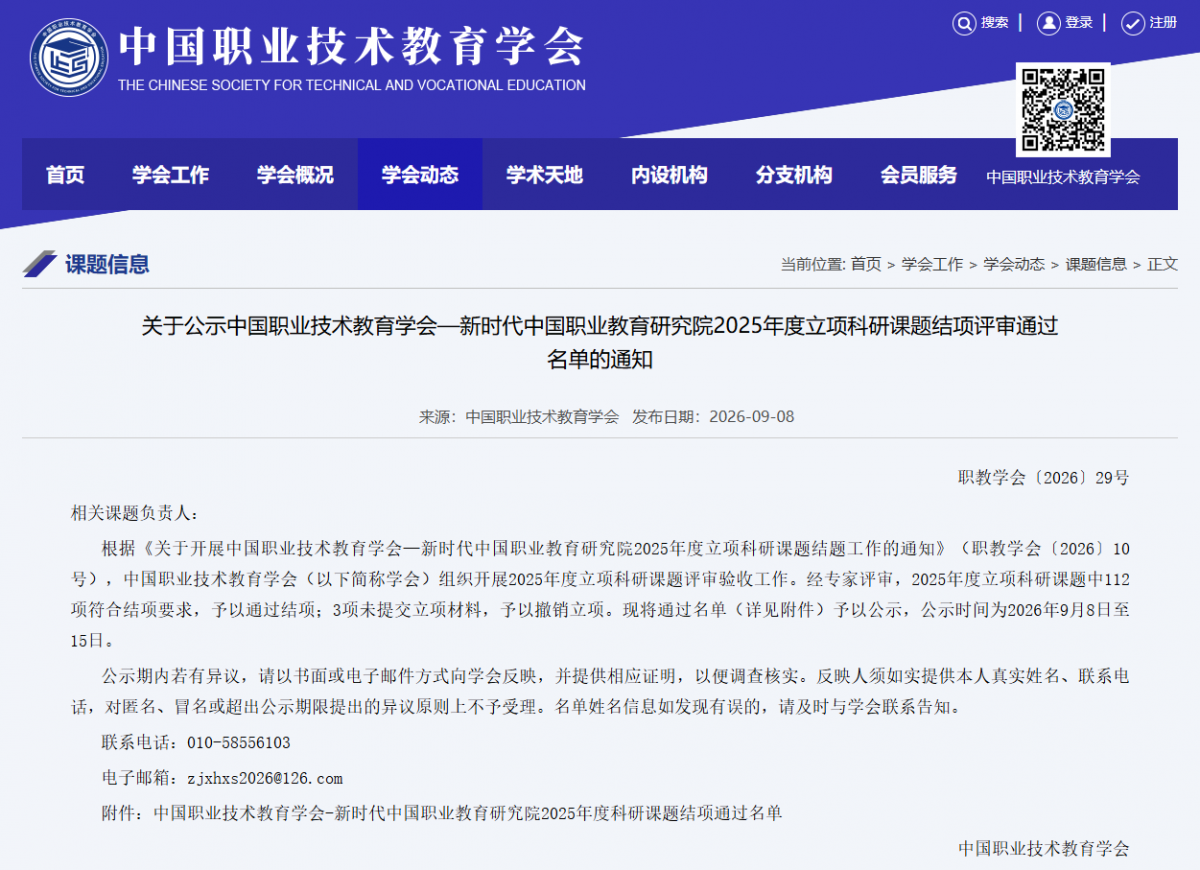Open the 学术天地 navigation menu
1200x870 pixels.
[544, 175]
